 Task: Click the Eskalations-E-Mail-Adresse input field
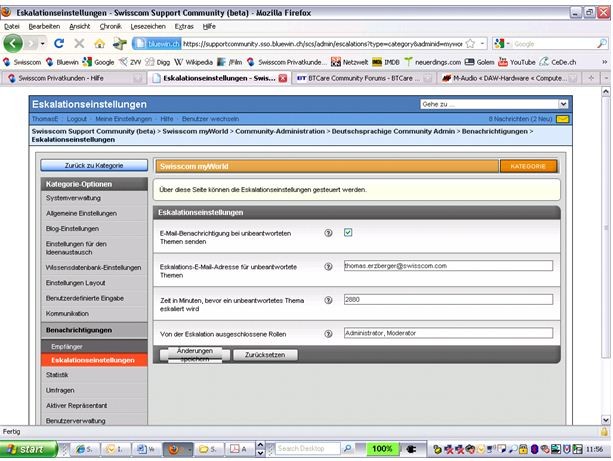[x=446, y=266]
